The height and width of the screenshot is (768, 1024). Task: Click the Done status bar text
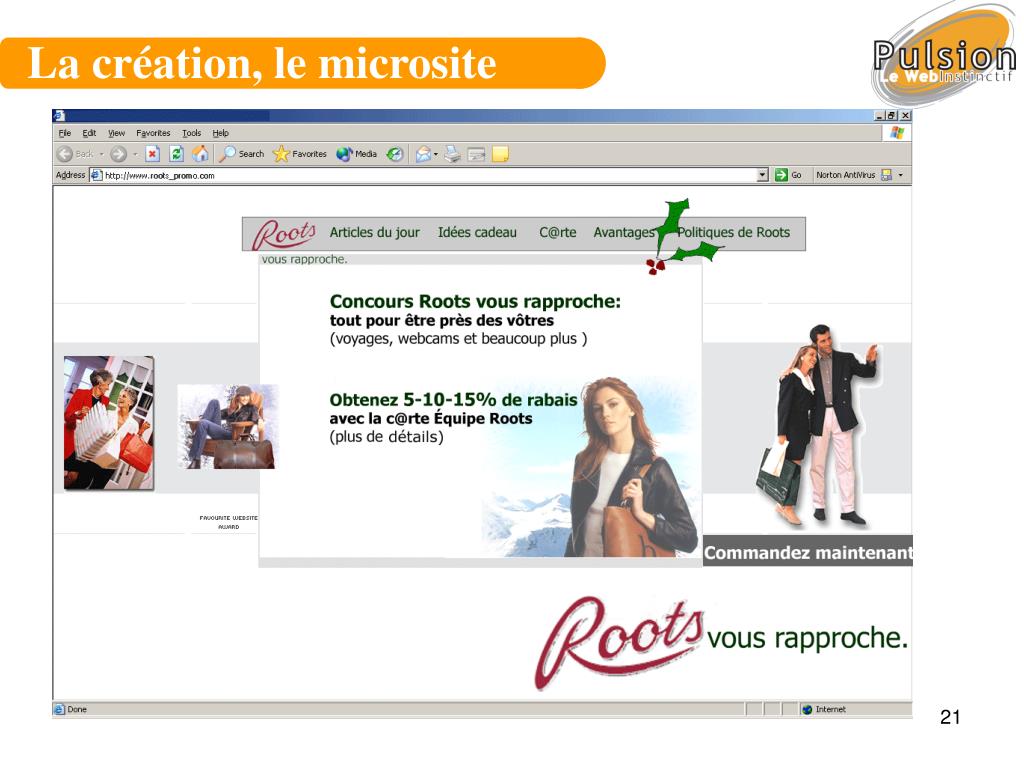pyautogui.click(x=77, y=709)
